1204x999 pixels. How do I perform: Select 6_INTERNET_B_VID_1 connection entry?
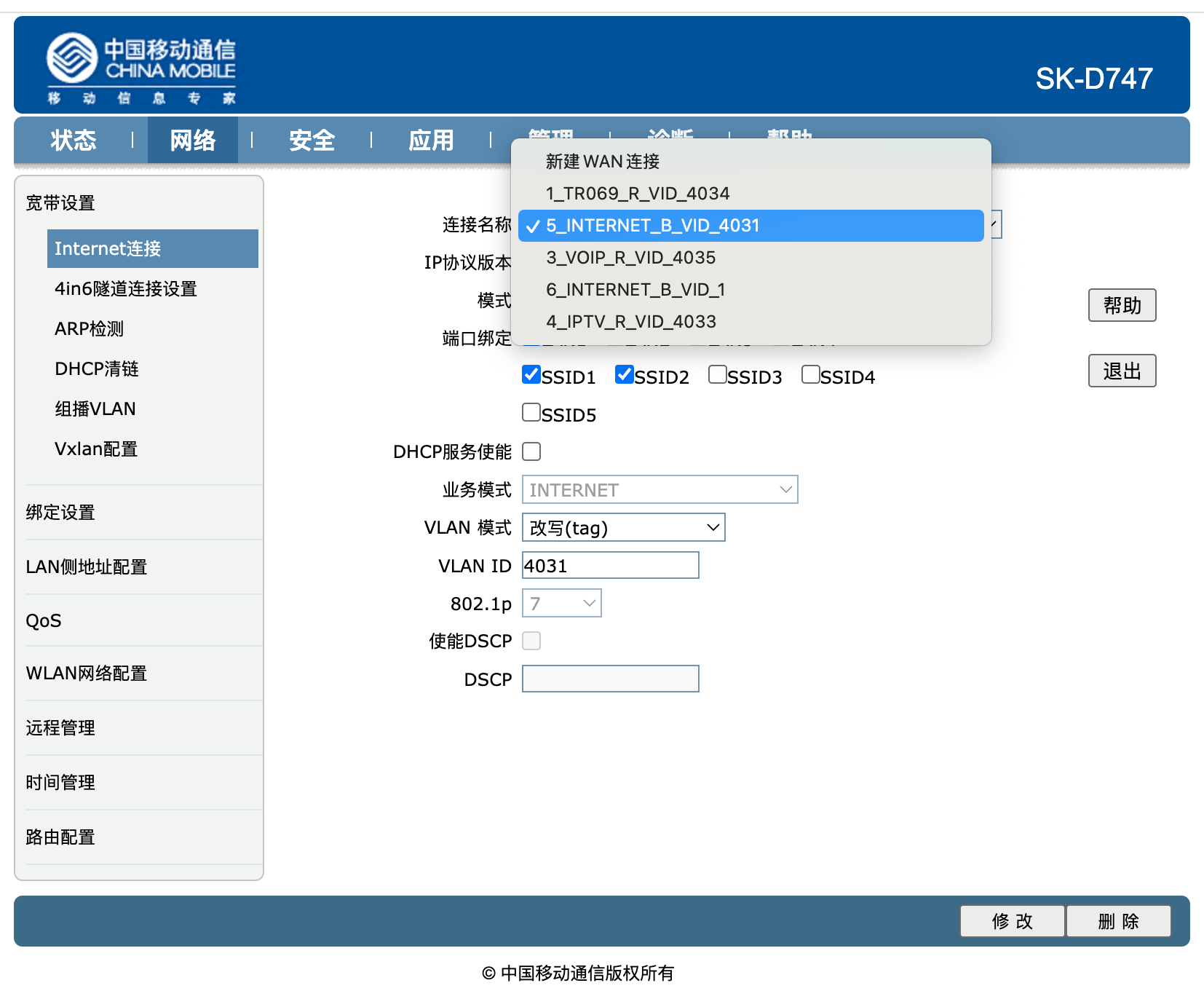[x=635, y=290]
